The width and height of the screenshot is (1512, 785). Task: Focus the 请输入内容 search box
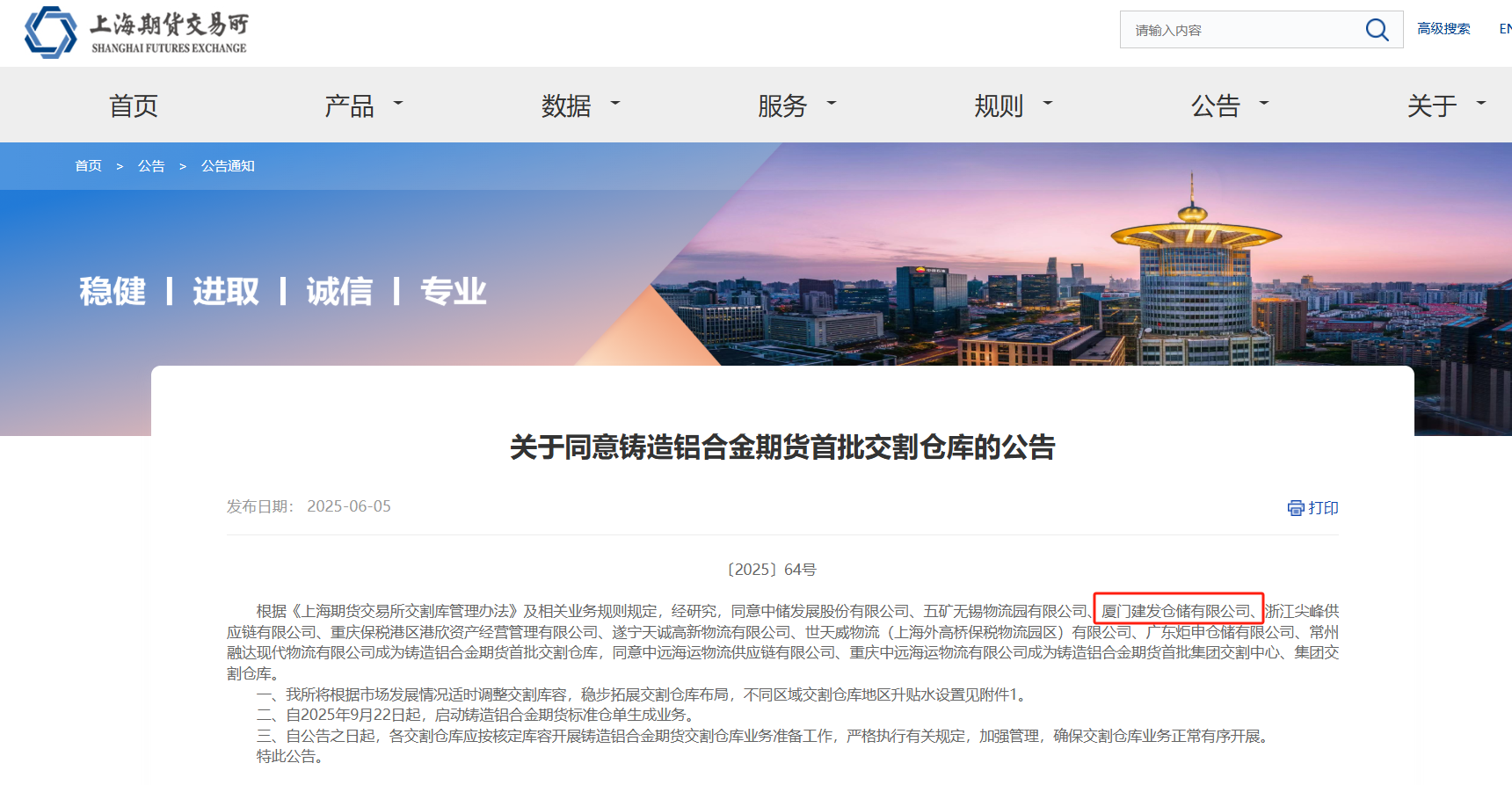(x=1239, y=30)
